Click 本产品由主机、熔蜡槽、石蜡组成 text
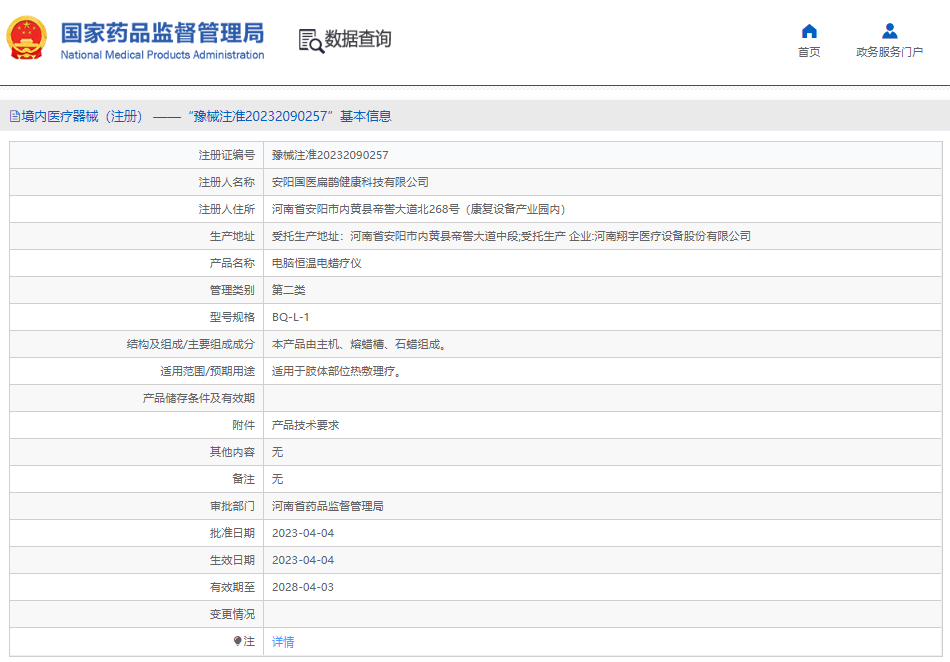950x662 pixels. pyautogui.click(x=359, y=345)
